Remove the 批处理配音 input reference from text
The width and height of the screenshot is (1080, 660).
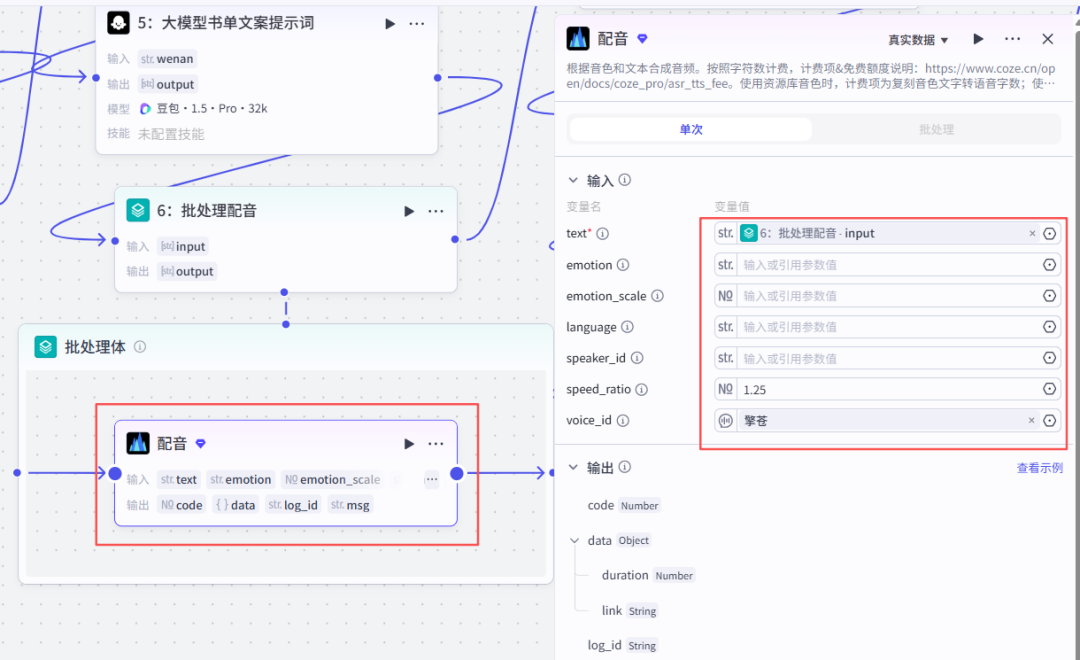1032,234
